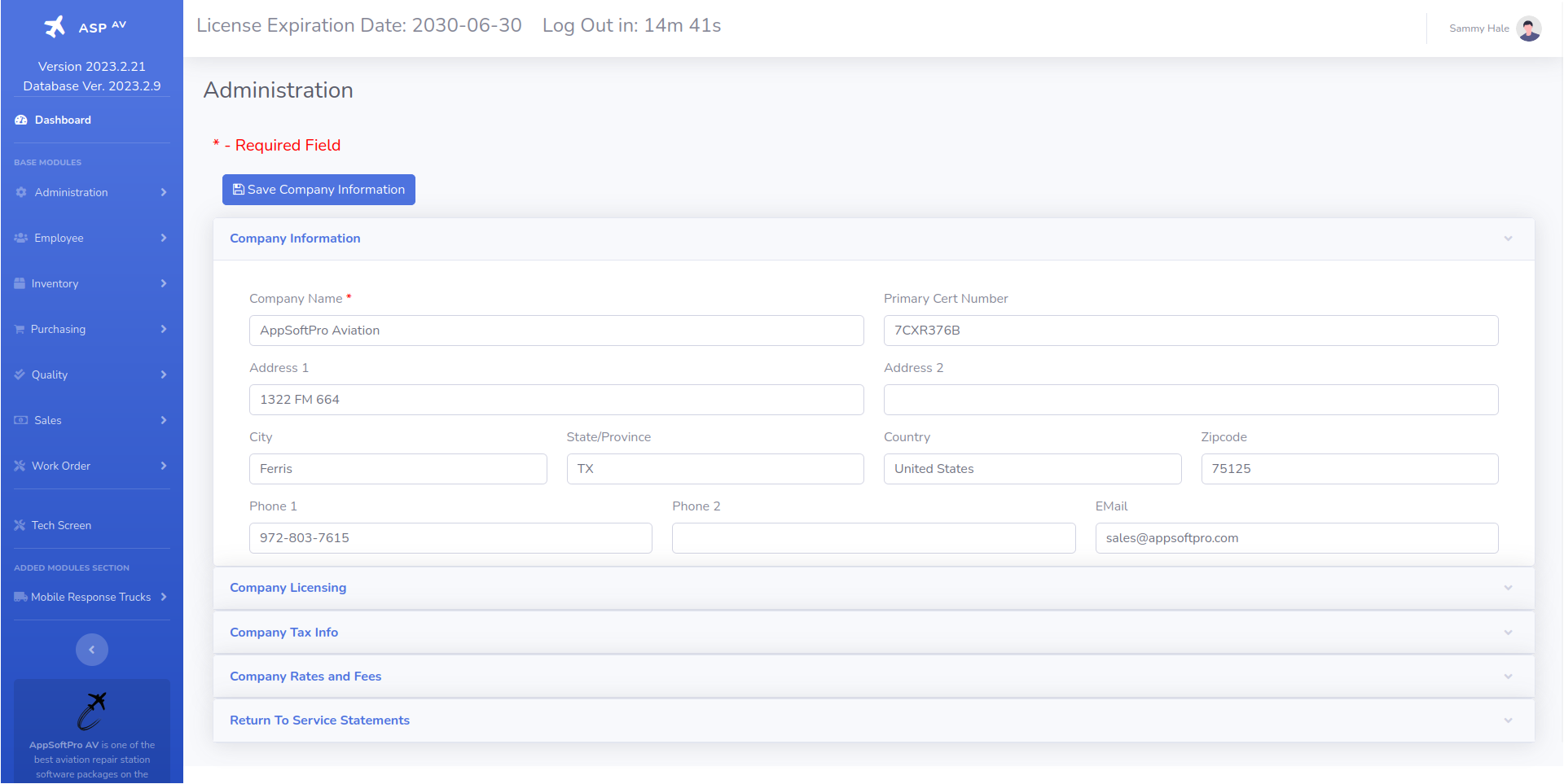Click the Administration gear icon

click(x=21, y=192)
